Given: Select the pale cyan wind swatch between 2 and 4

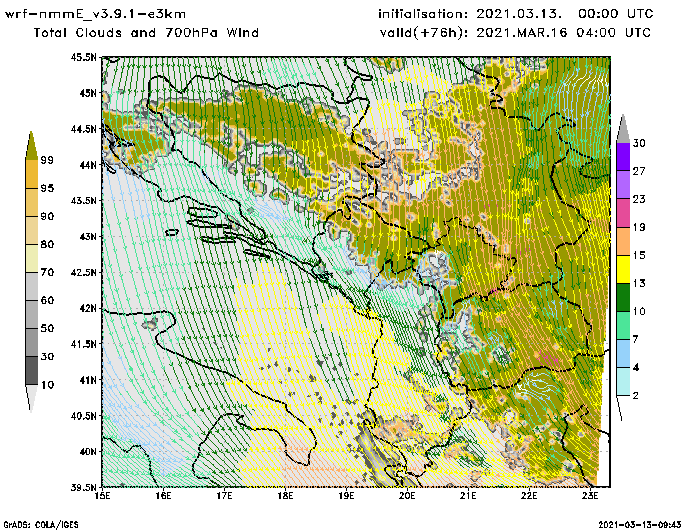Looking at the screenshot, I should click(x=623, y=382).
